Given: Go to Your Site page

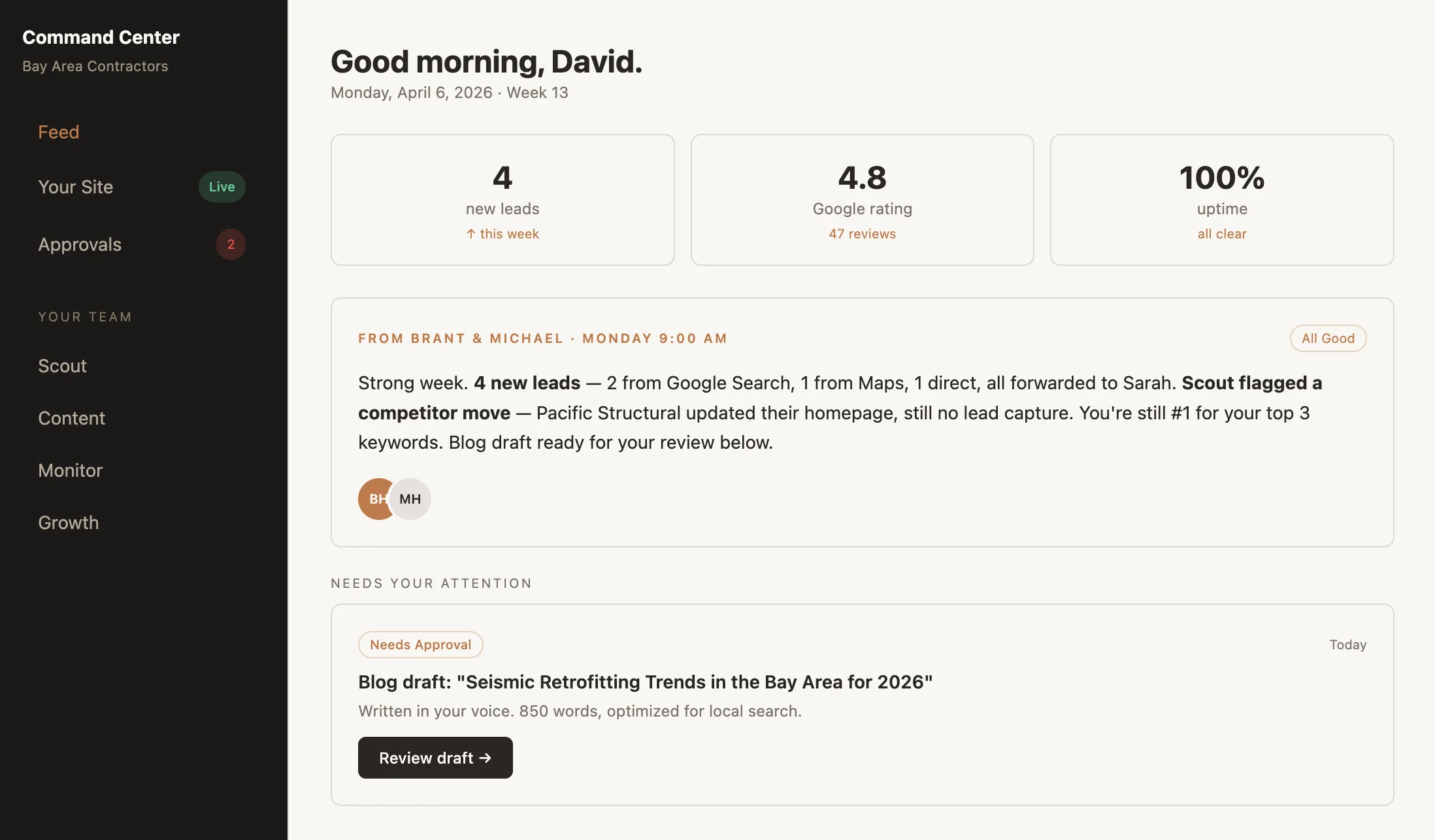Looking at the screenshot, I should click(x=76, y=187).
